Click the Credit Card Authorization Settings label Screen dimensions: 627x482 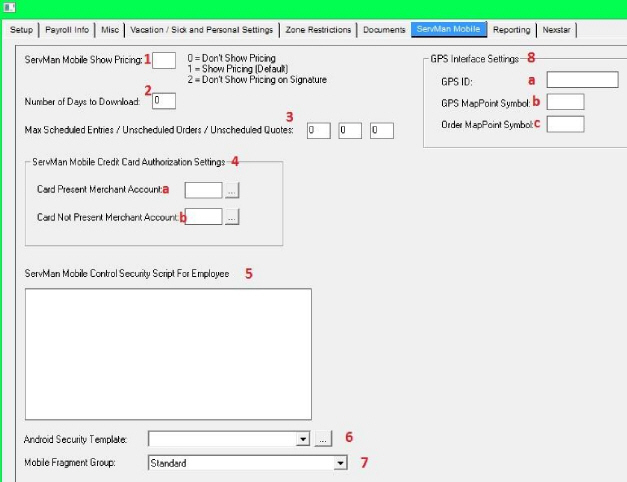[x=129, y=162]
